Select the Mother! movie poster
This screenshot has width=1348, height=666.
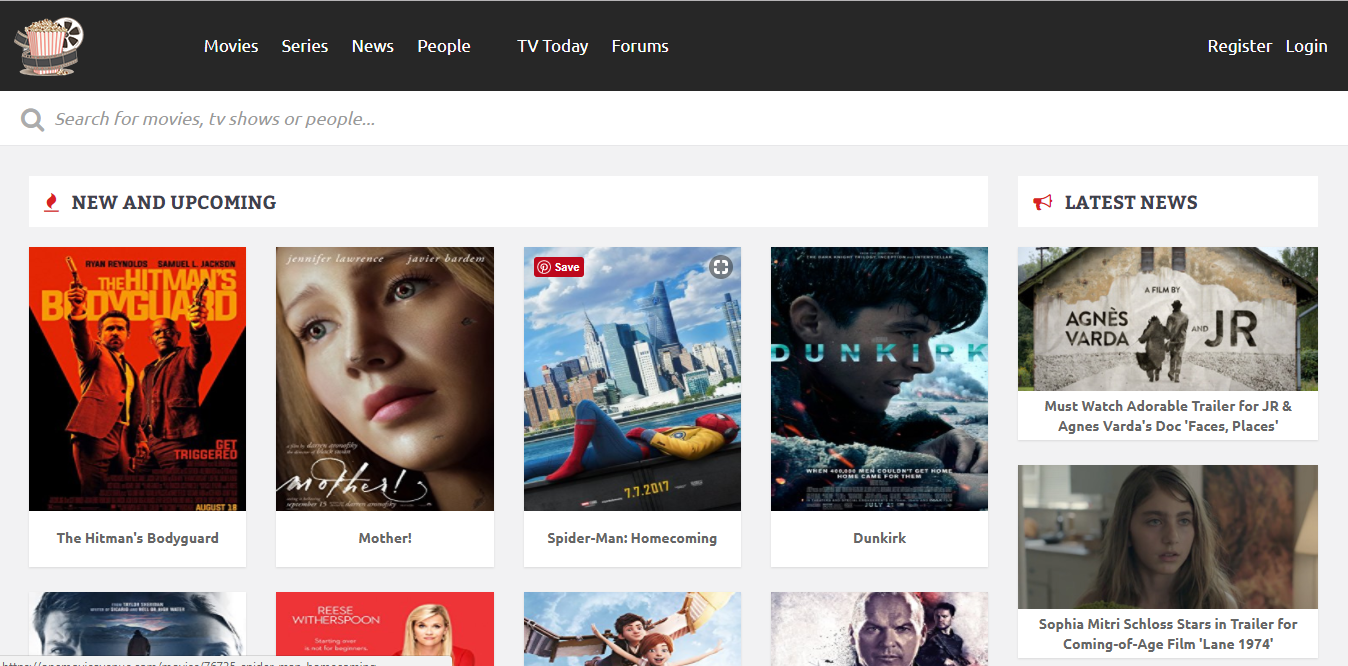point(385,379)
